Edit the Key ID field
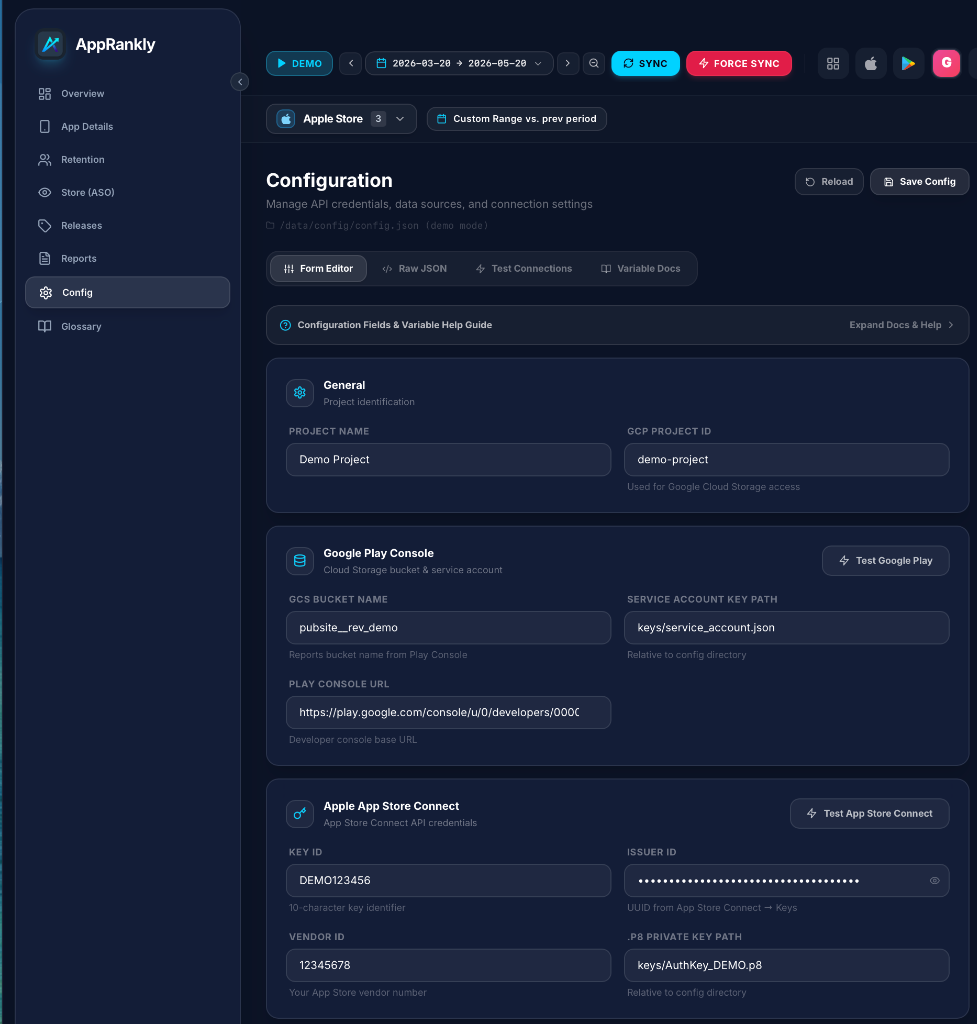The image size is (977, 1024). point(448,880)
